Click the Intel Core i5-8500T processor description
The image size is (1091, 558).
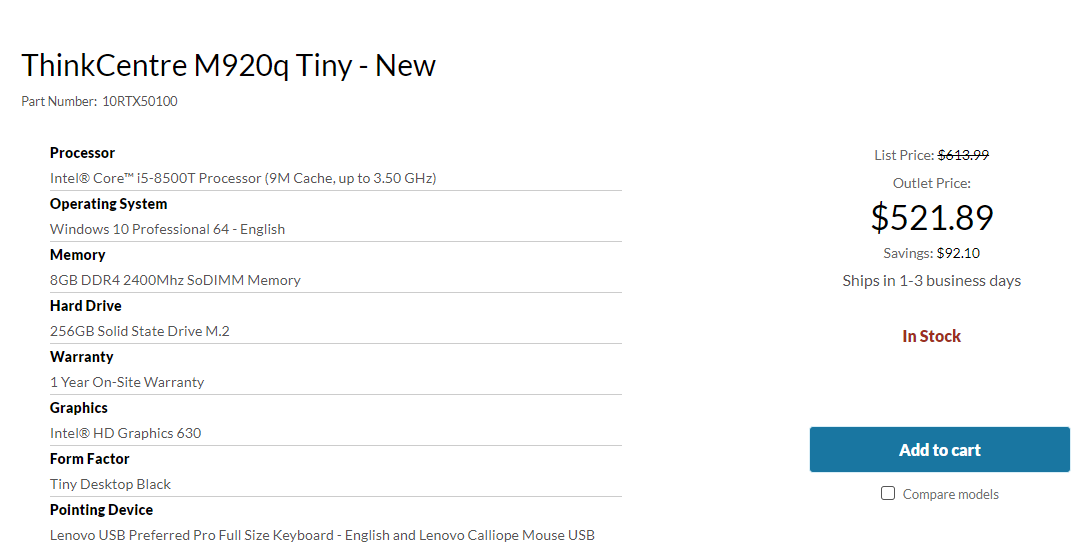click(243, 178)
